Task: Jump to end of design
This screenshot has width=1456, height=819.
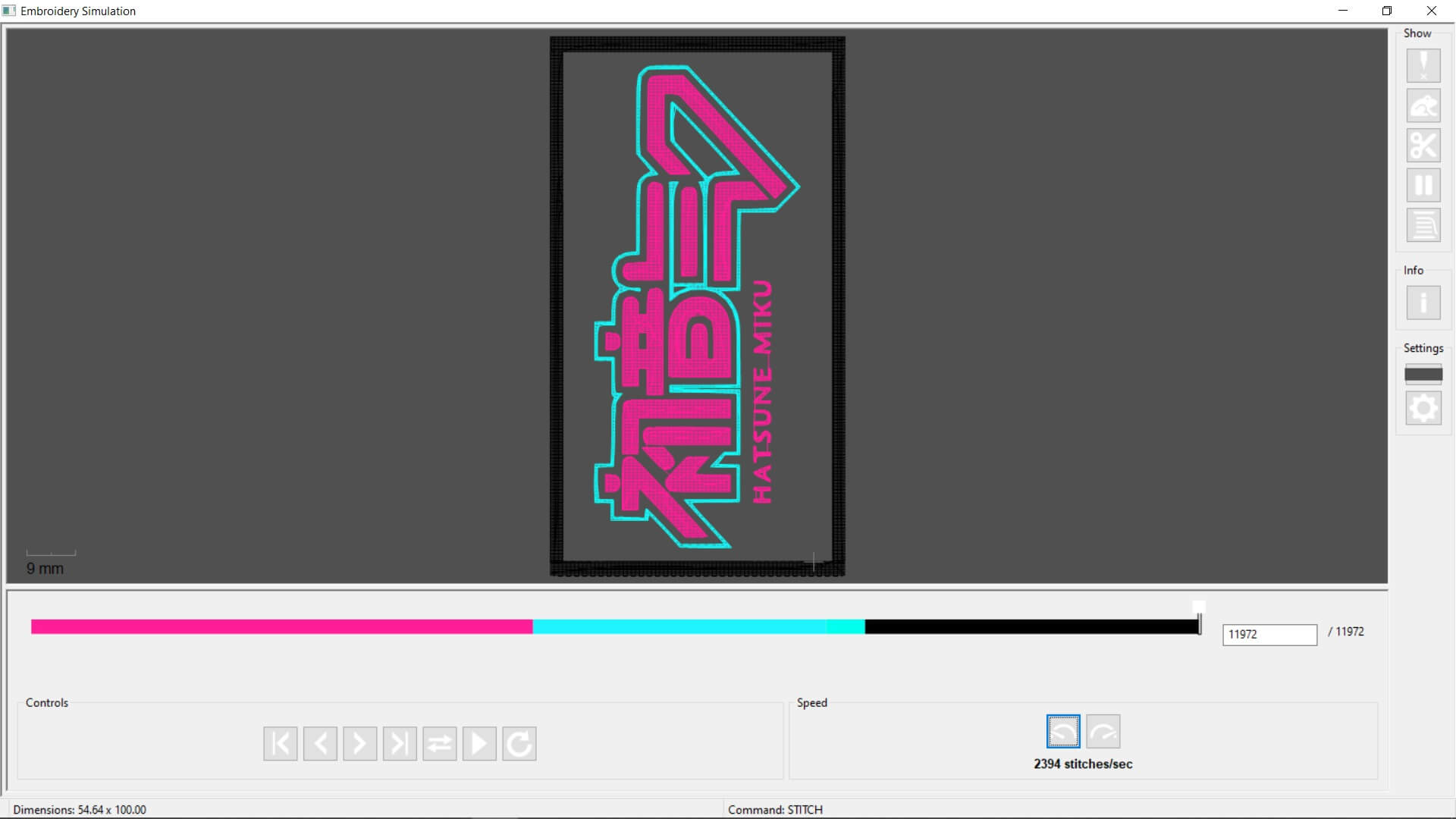Action: pos(400,743)
